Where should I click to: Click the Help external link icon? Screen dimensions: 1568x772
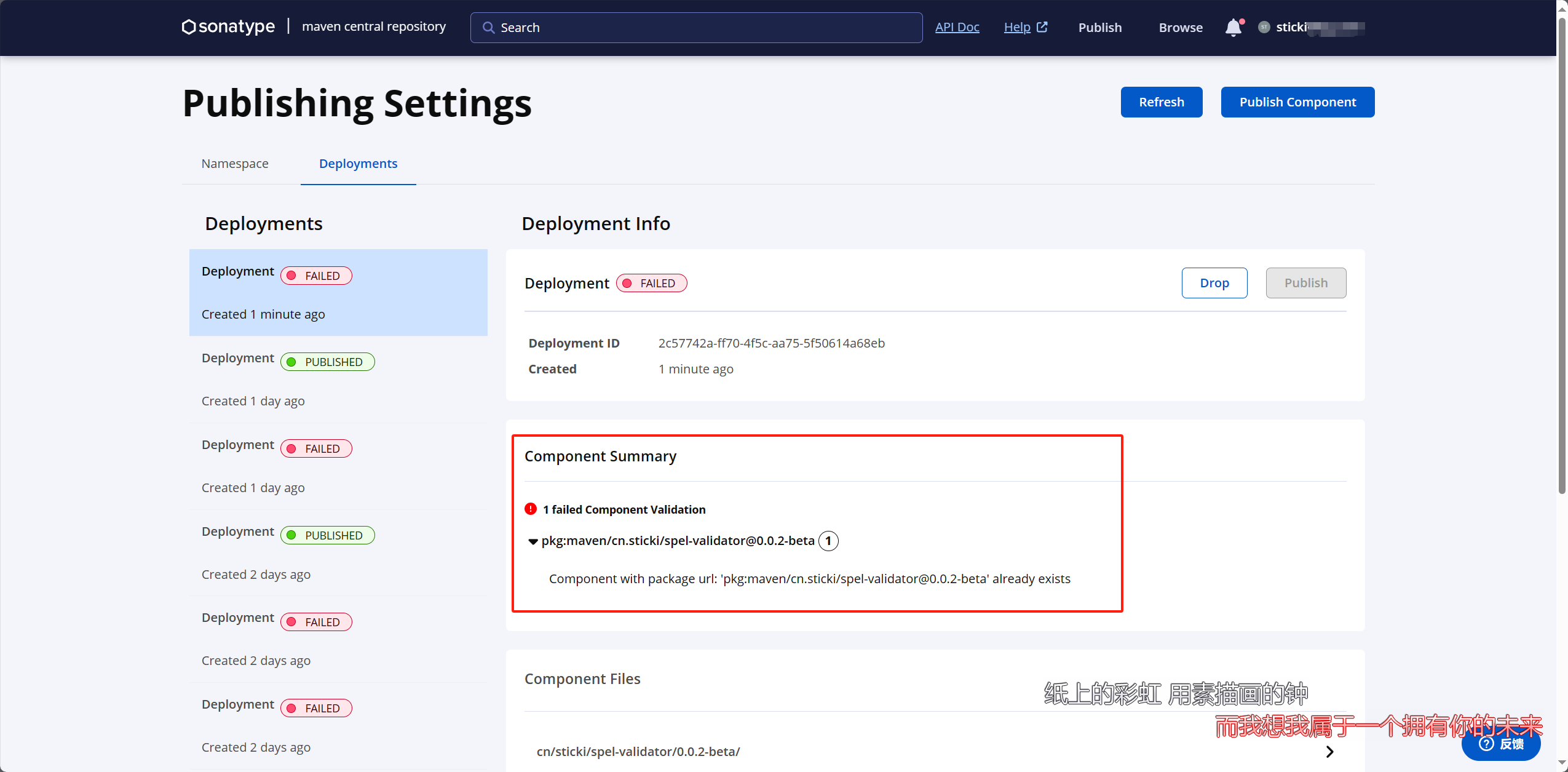pos(1042,27)
